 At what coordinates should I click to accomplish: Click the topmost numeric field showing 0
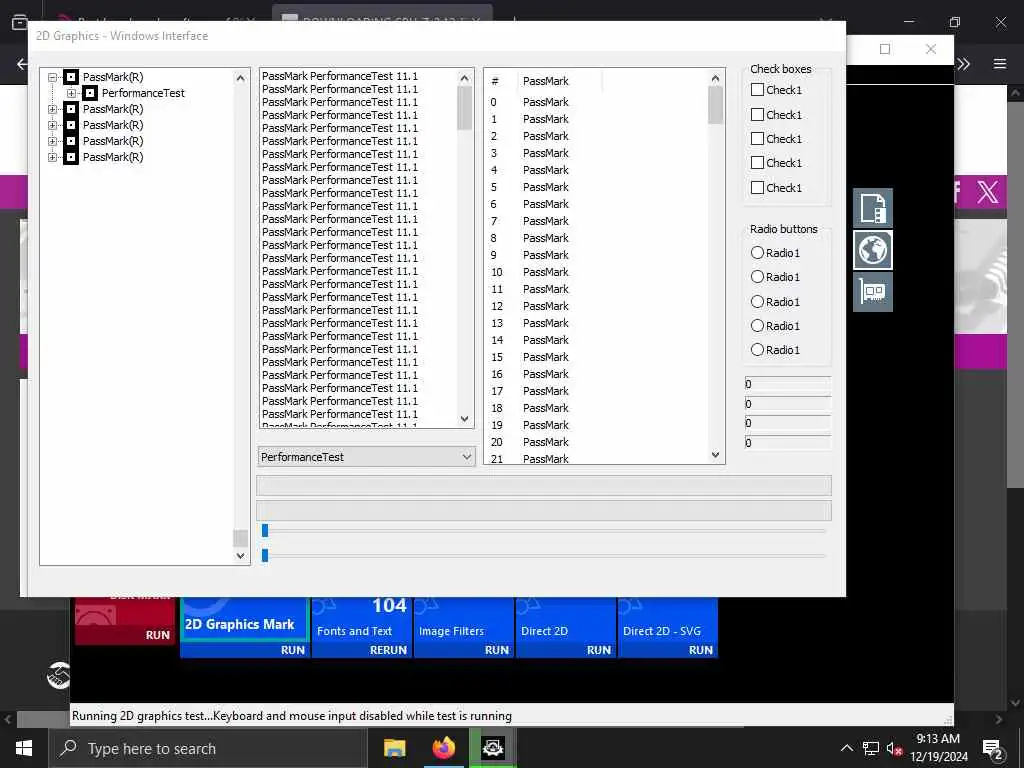pos(788,384)
